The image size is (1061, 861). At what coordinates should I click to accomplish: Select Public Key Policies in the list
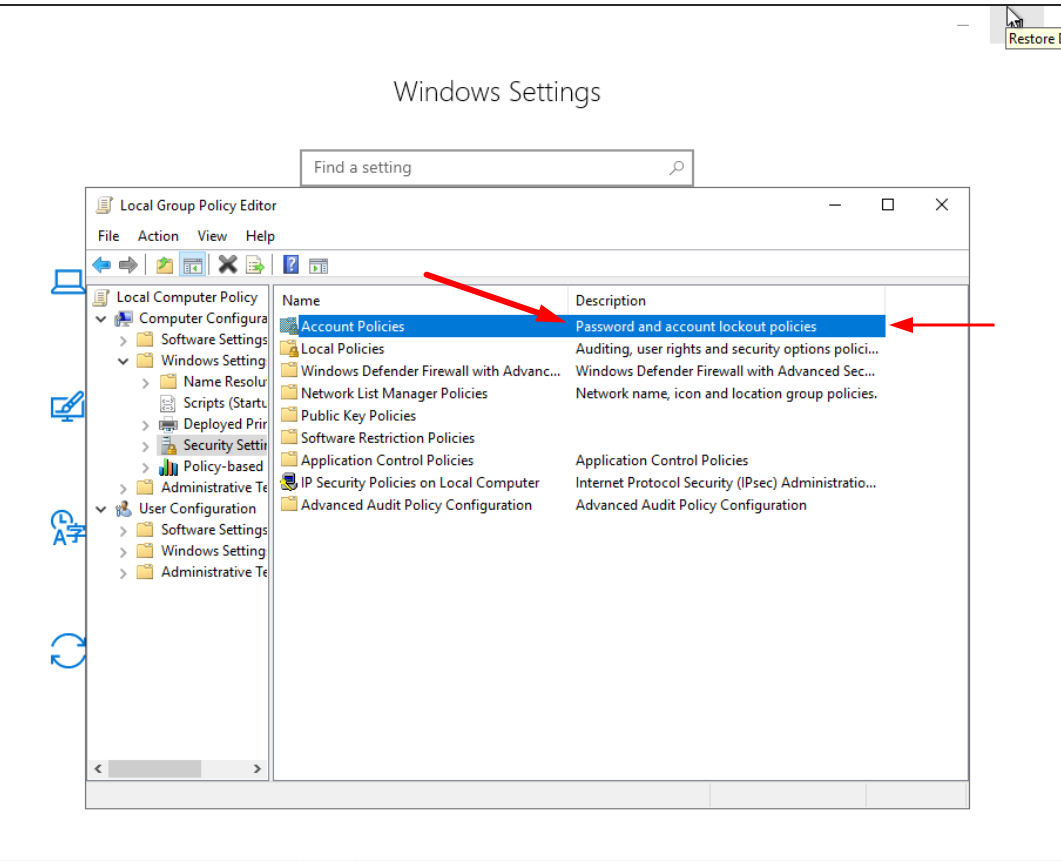tap(358, 416)
